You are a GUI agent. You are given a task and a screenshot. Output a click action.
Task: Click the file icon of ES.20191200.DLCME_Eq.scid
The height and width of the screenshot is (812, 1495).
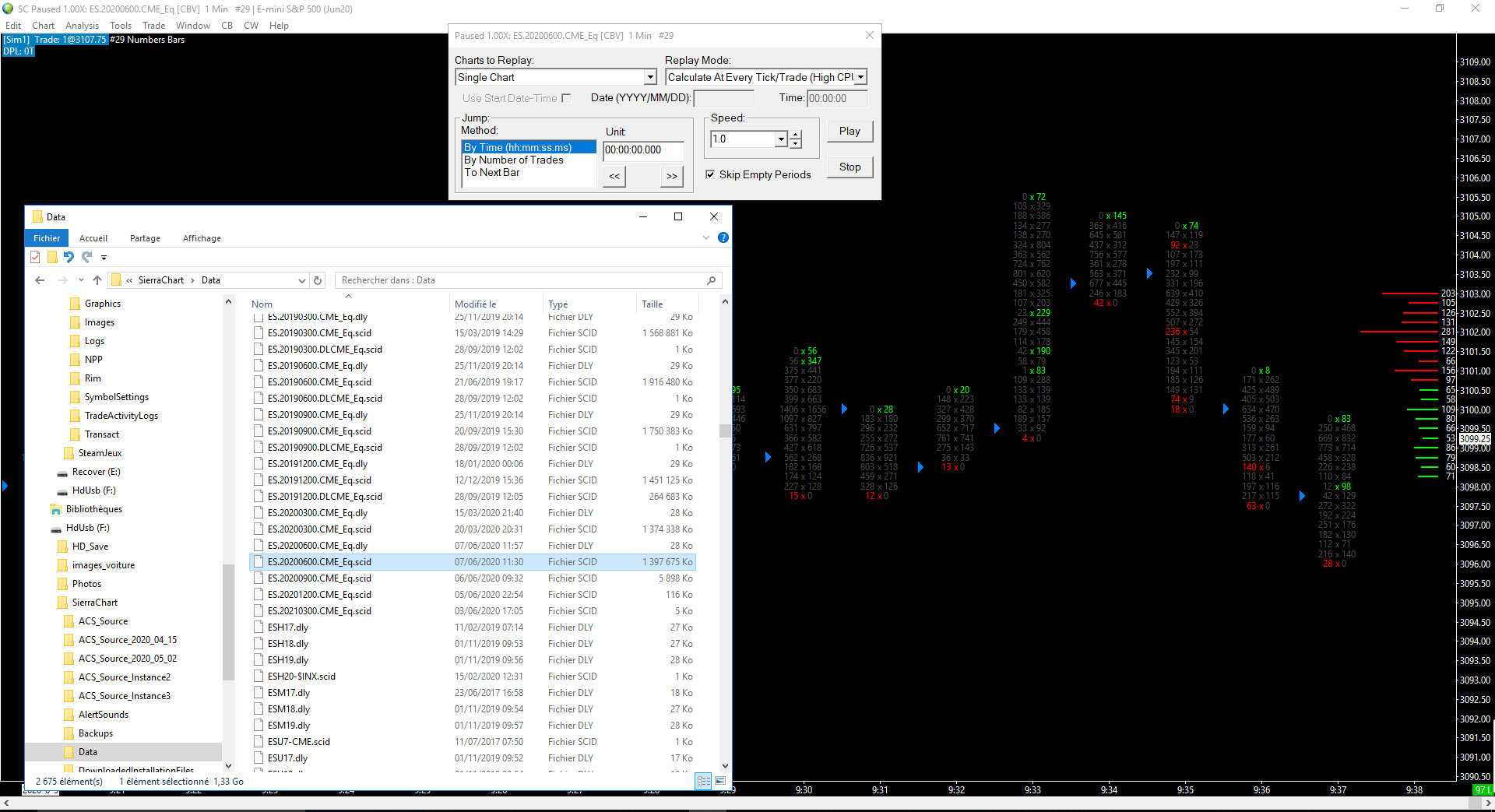coord(259,497)
